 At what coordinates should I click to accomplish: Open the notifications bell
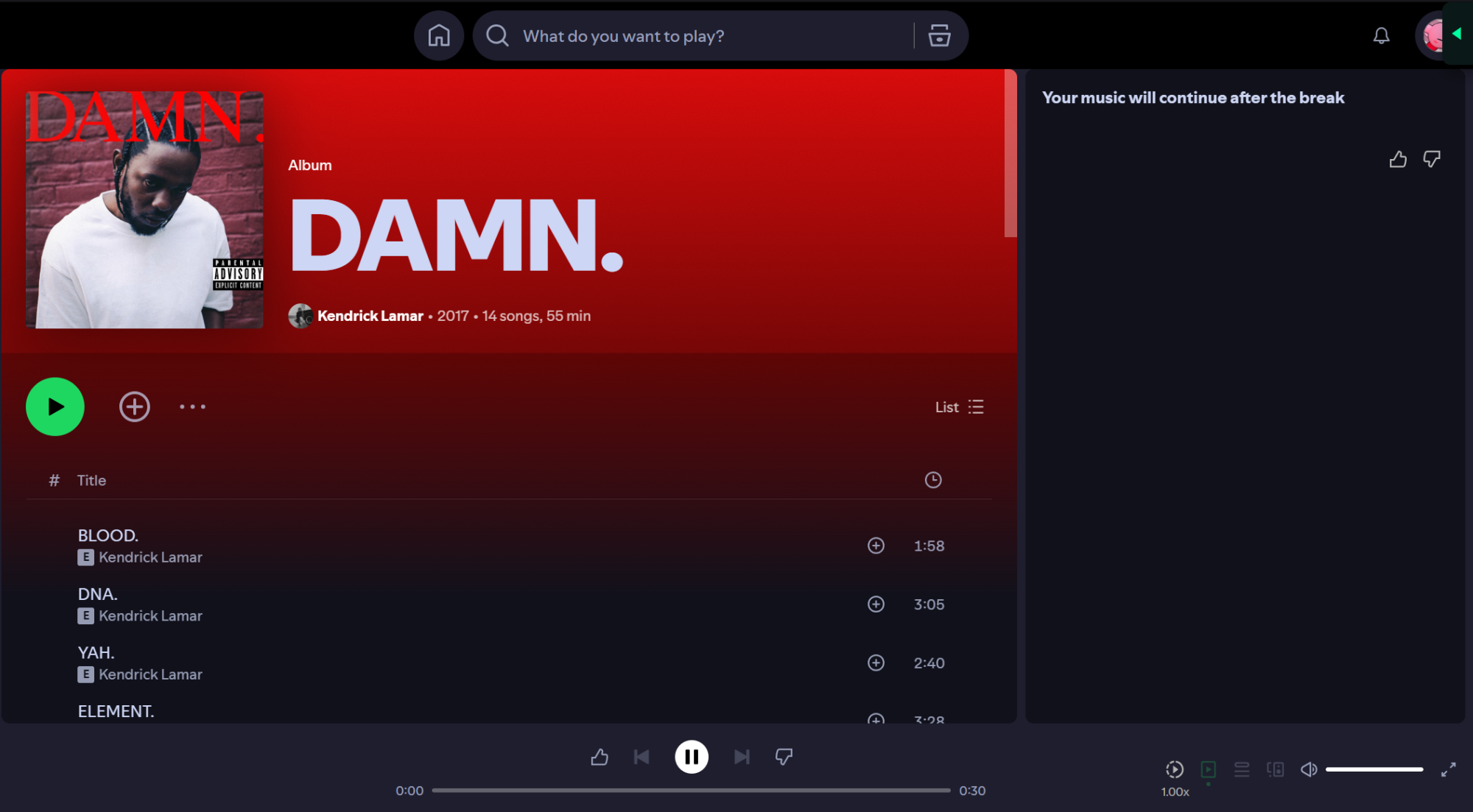(x=1381, y=35)
